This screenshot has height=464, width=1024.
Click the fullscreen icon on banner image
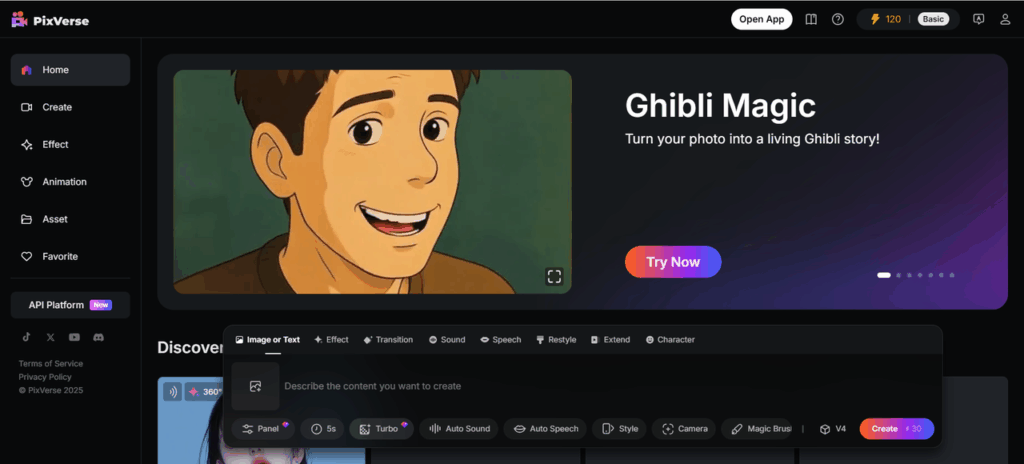click(554, 276)
